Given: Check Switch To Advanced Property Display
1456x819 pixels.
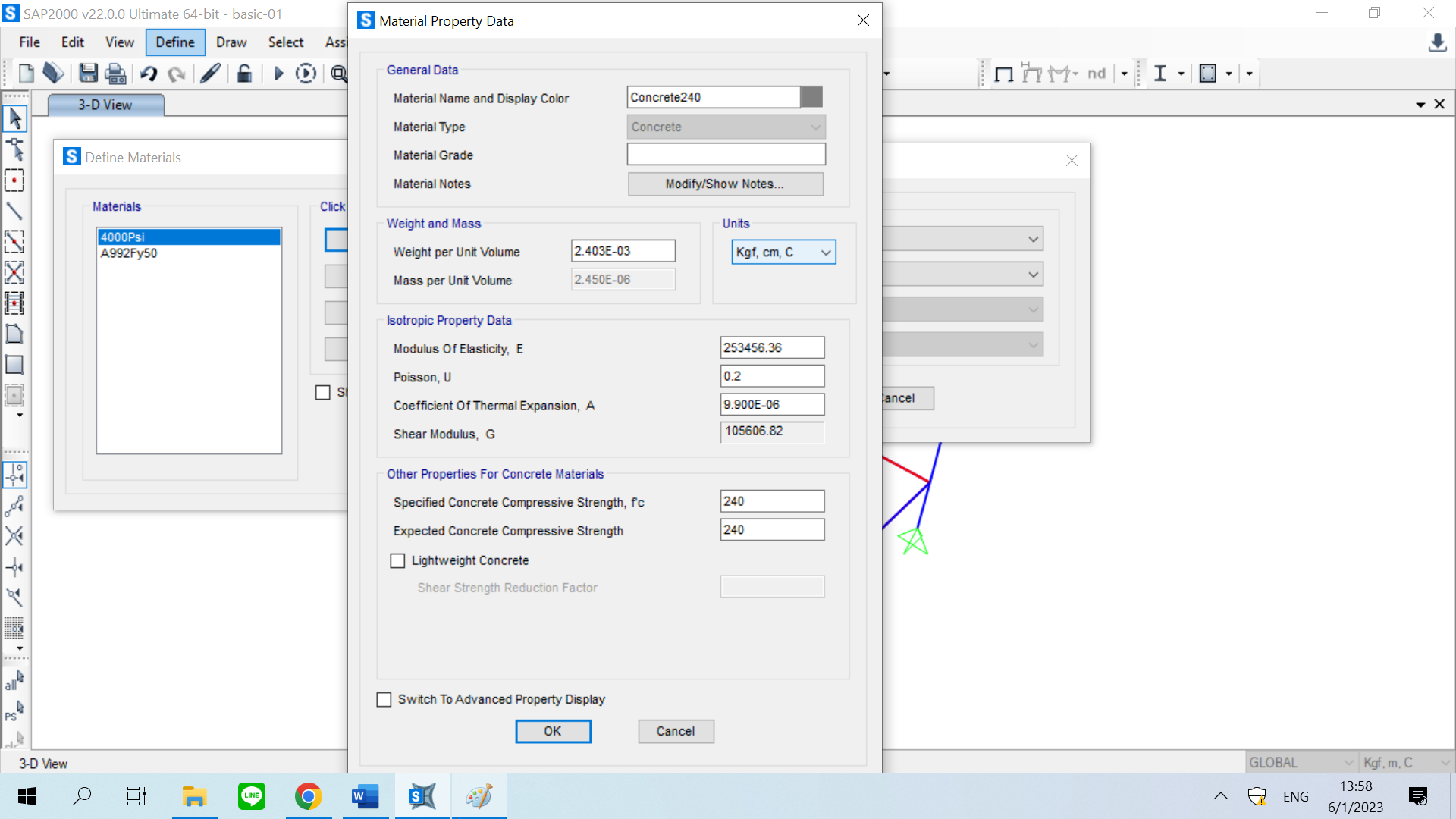Looking at the screenshot, I should [384, 700].
